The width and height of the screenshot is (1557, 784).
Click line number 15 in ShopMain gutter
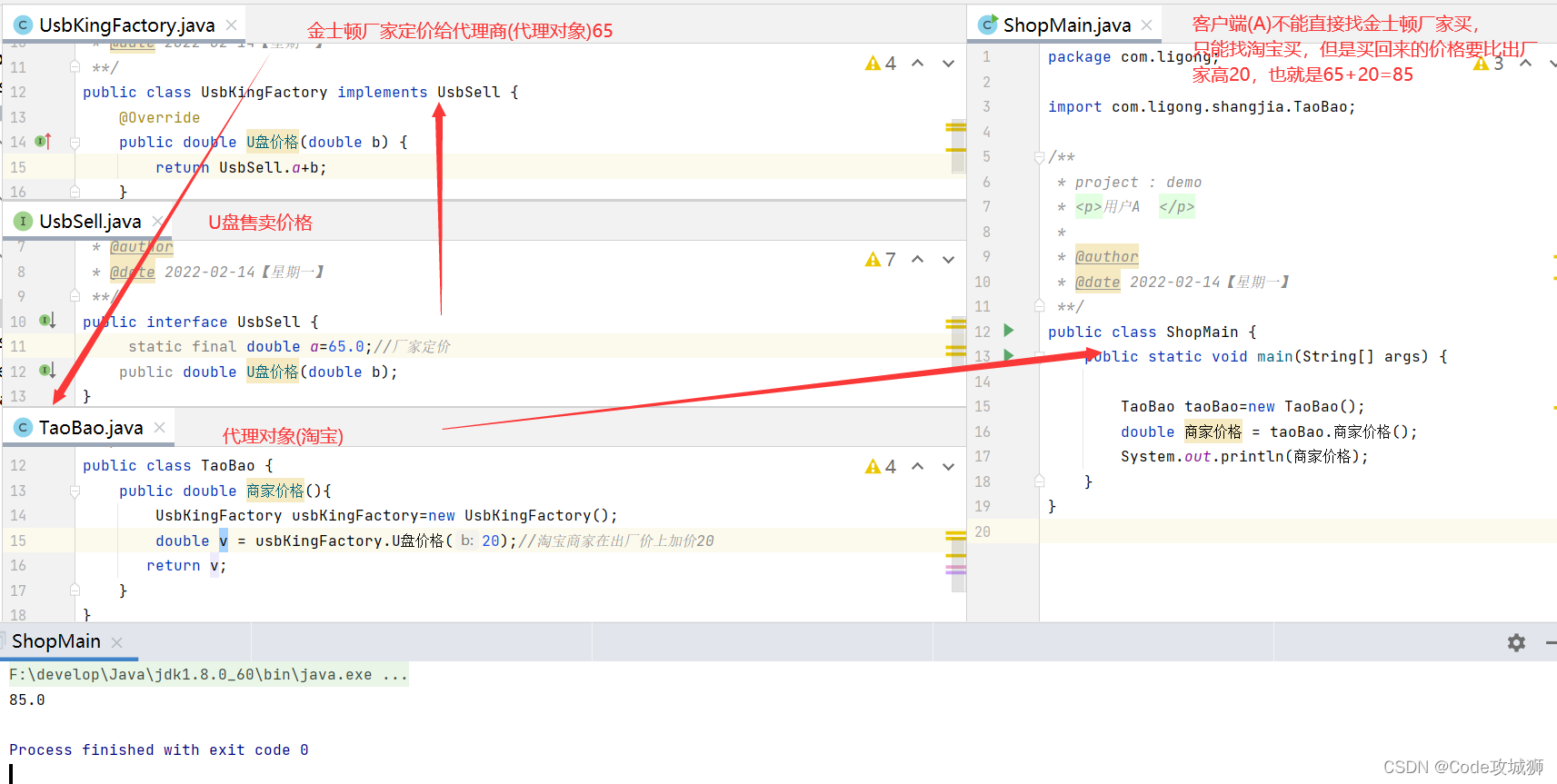coord(983,406)
